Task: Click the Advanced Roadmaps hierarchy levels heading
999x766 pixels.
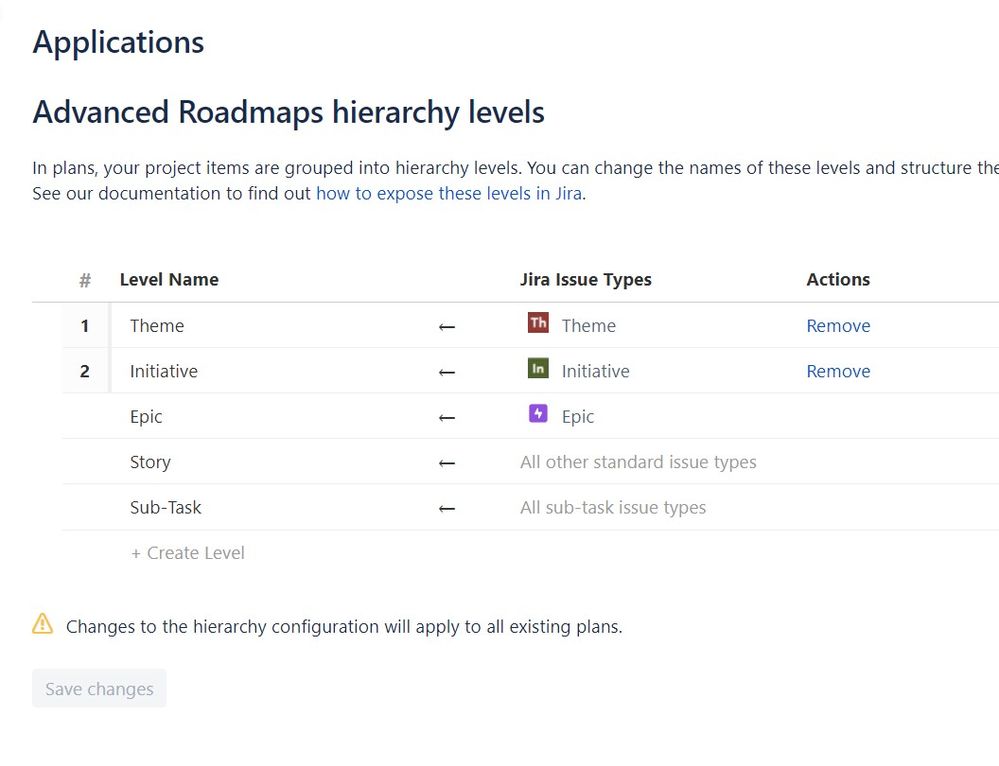Action: click(289, 112)
